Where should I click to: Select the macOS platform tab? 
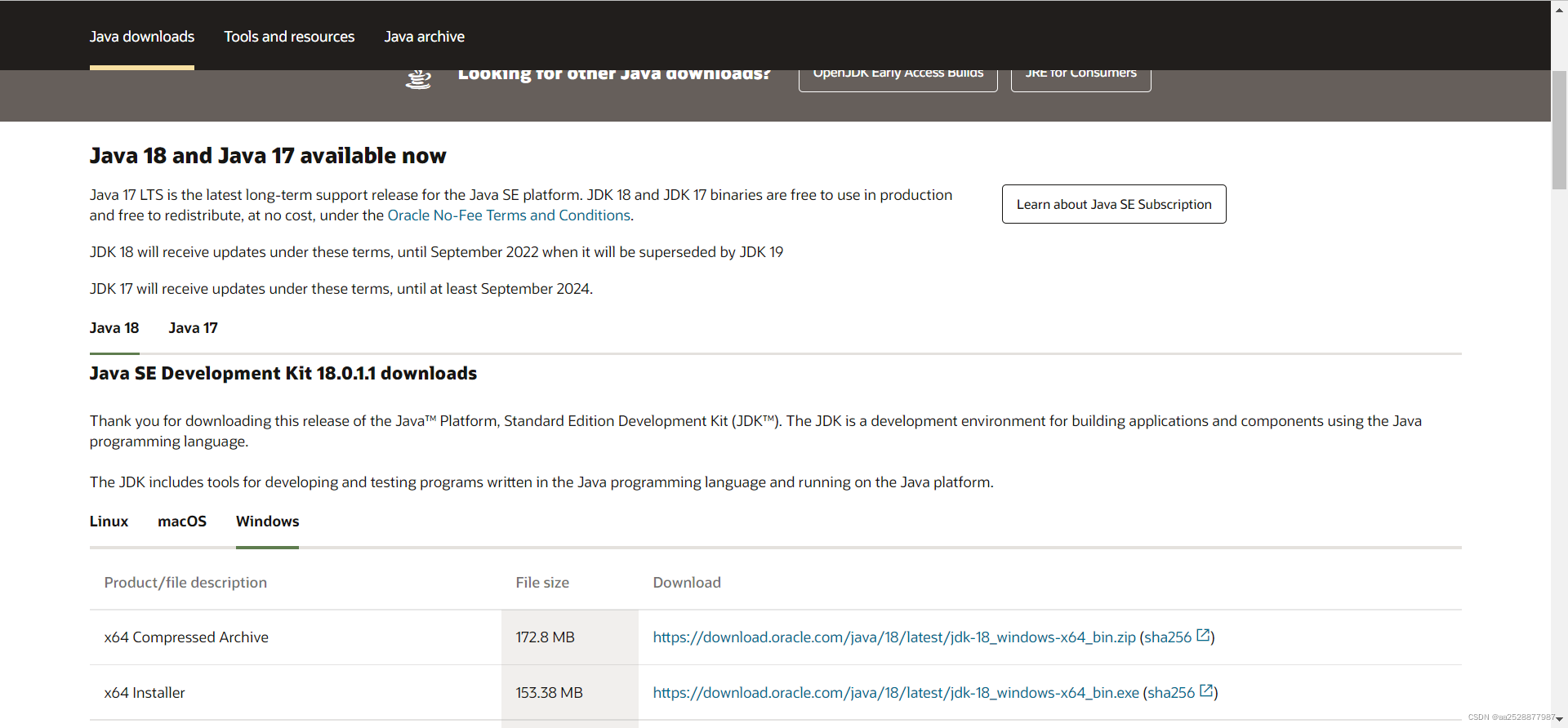tap(182, 522)
